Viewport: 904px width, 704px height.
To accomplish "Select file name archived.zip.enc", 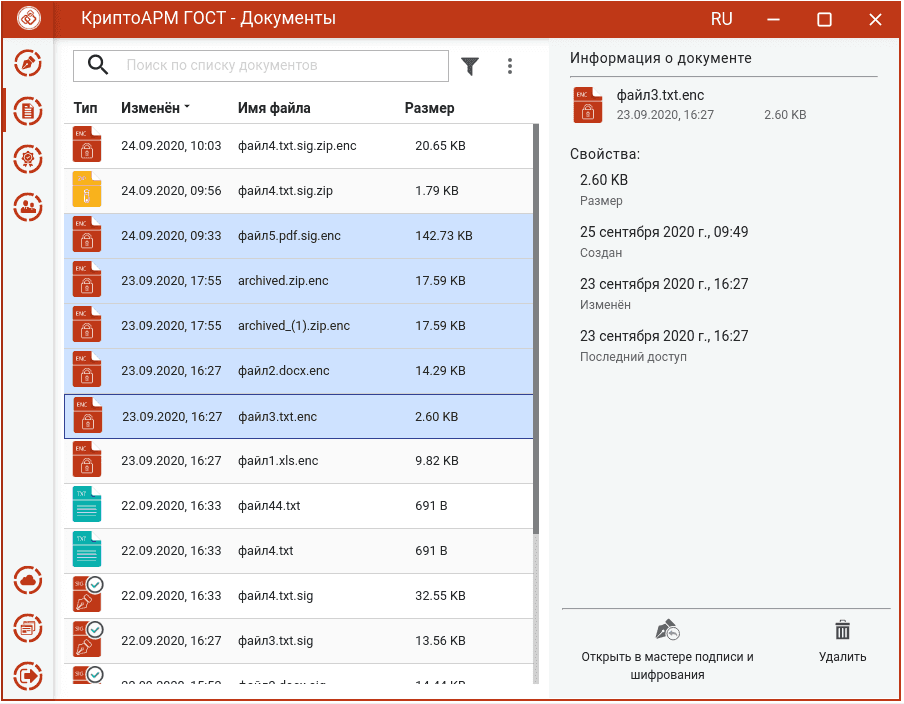I will (283, 281).
